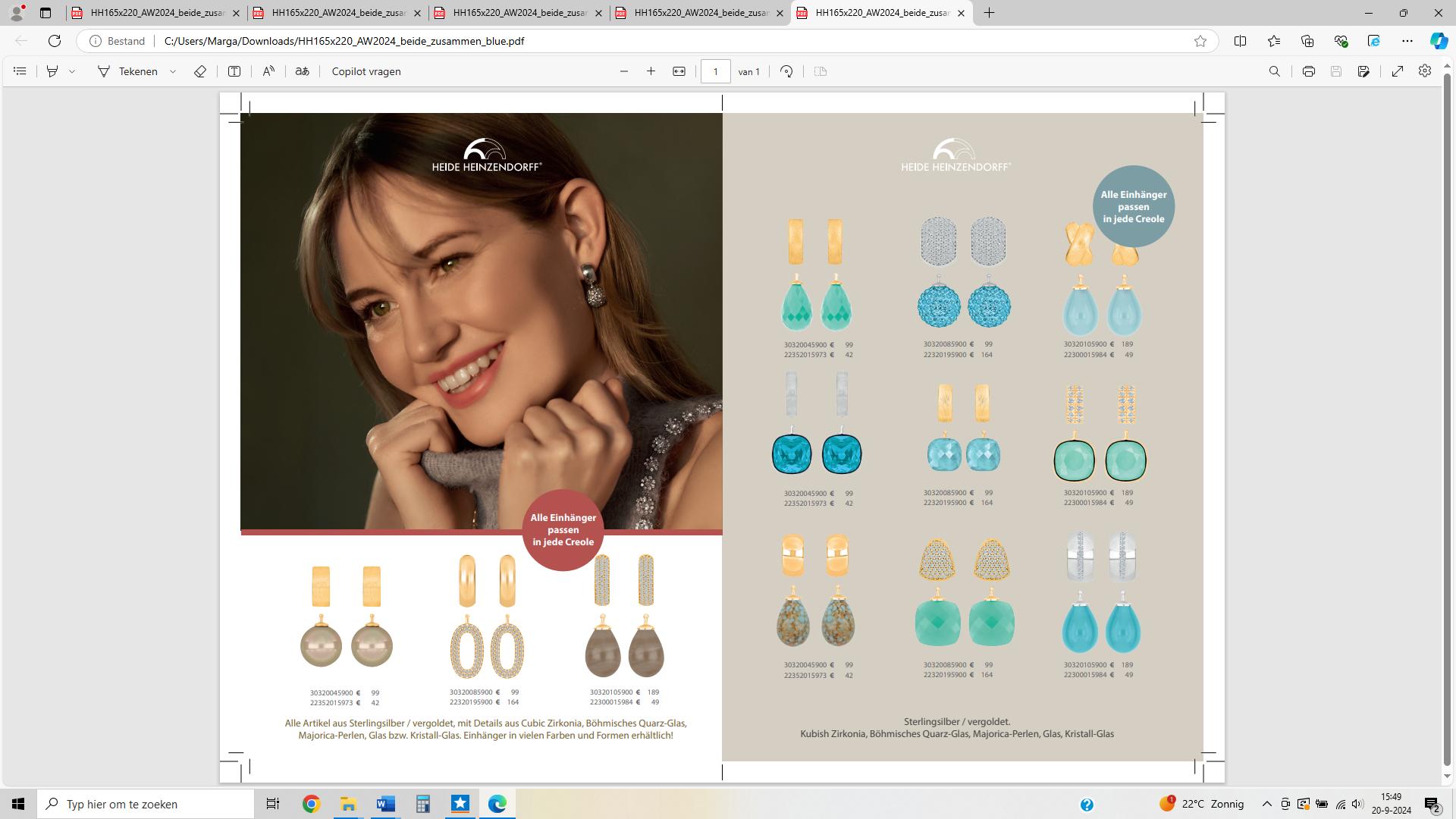Print the PDF document

(1308, 71)
